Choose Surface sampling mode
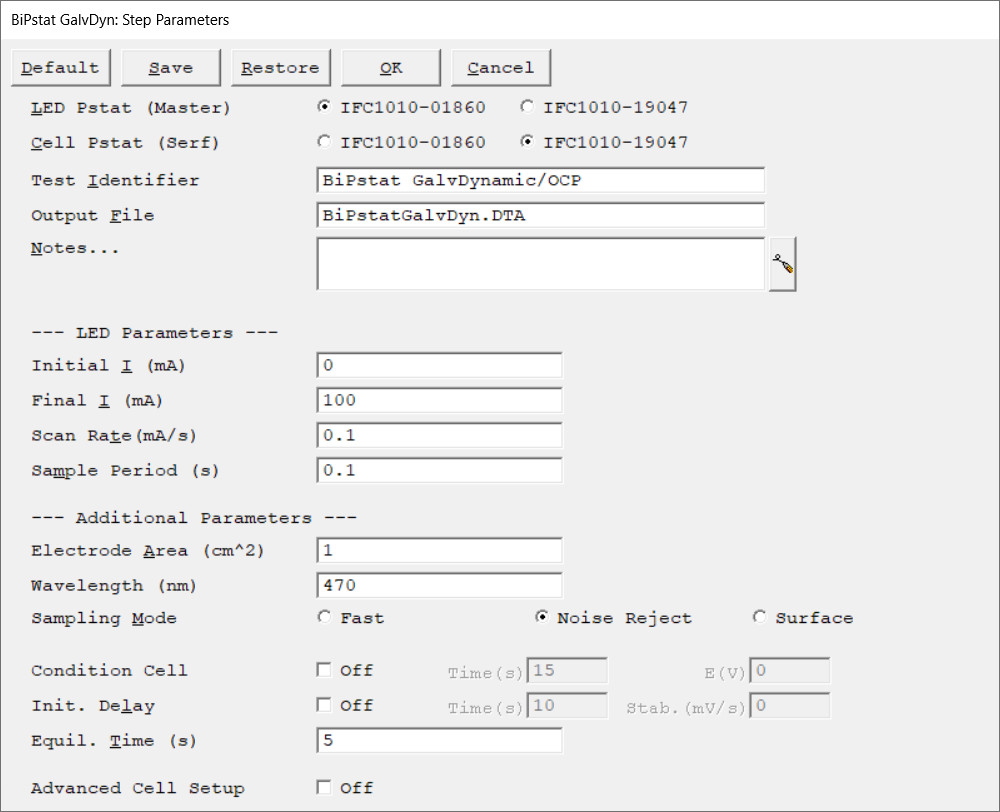 [759, 618]
